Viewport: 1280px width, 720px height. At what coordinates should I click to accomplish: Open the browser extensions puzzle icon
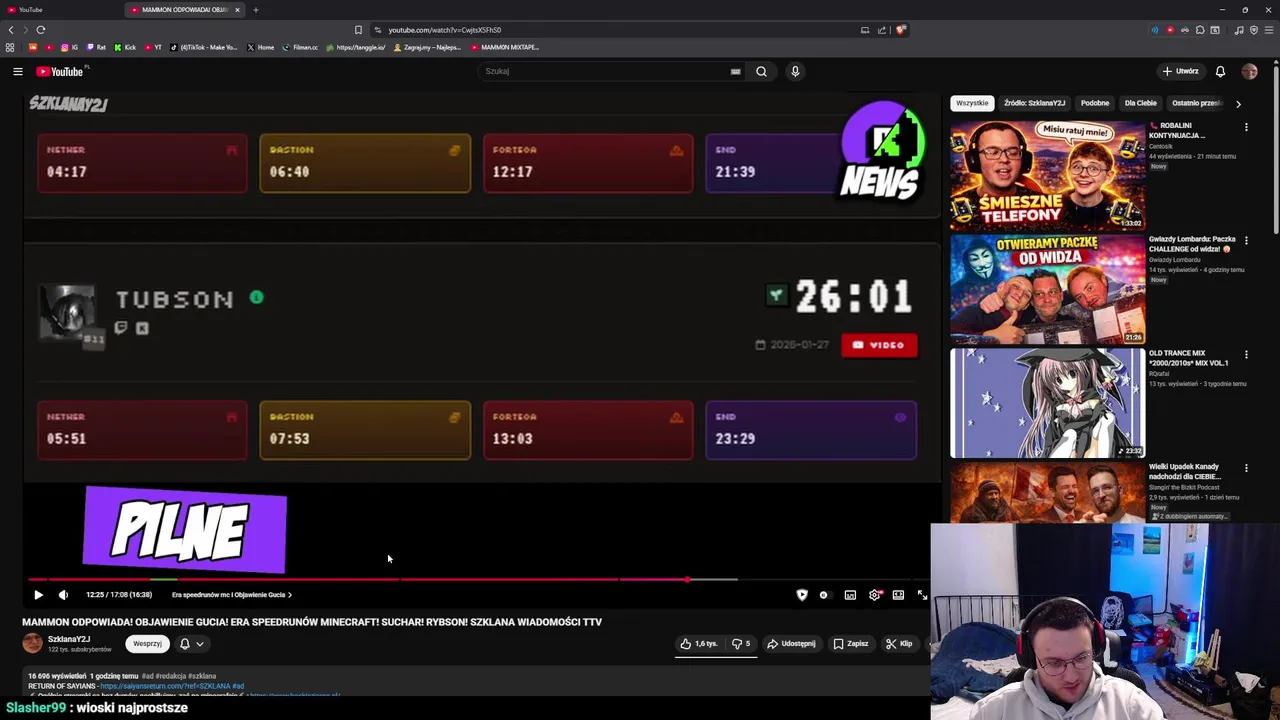click(1200, 30)
